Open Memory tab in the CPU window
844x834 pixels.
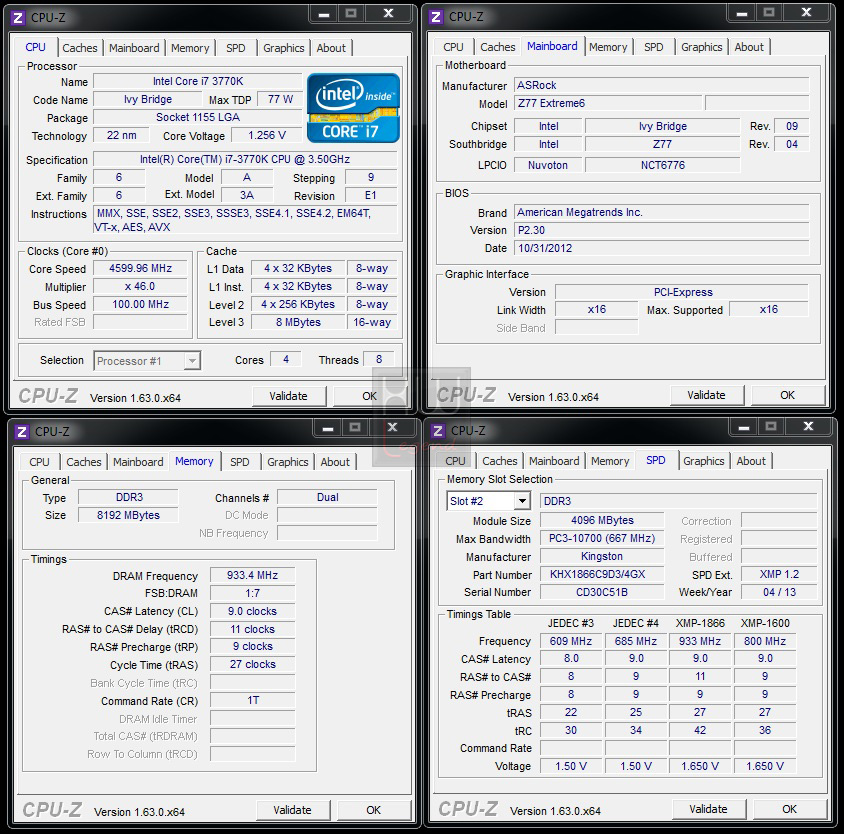tap(190, 48)
